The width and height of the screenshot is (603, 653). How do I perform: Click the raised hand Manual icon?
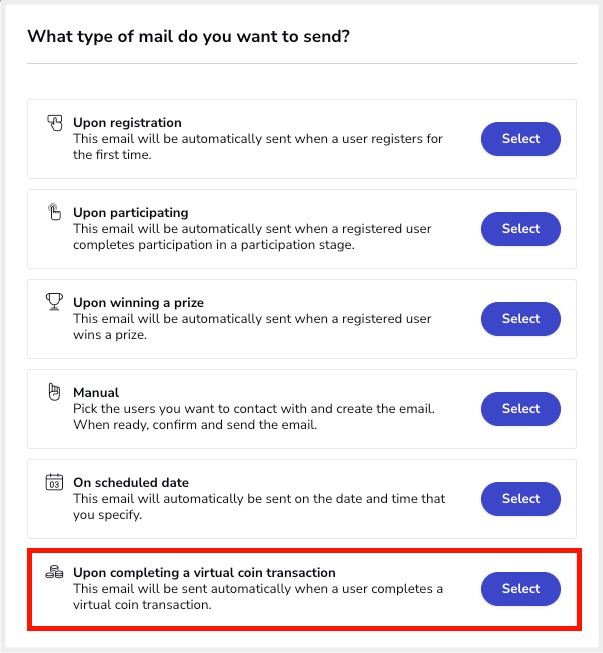(x=54, y=391)
